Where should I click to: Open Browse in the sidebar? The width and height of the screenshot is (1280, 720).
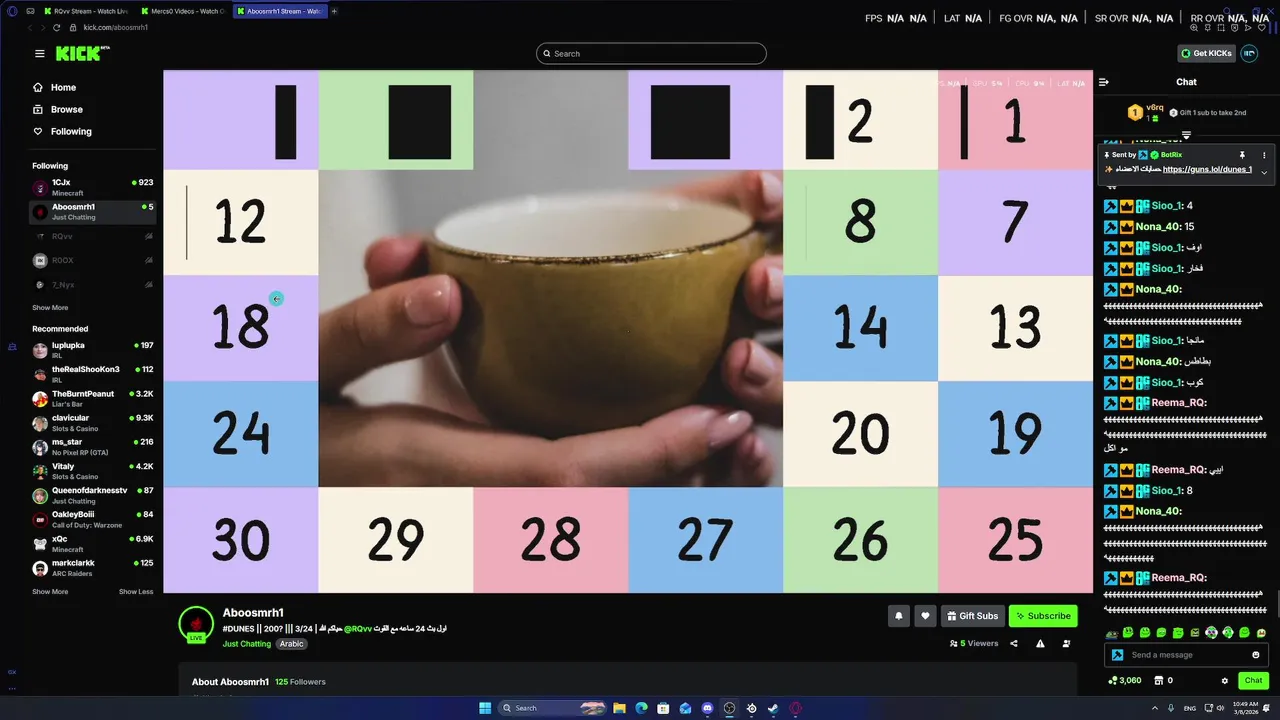coord(58,109)
